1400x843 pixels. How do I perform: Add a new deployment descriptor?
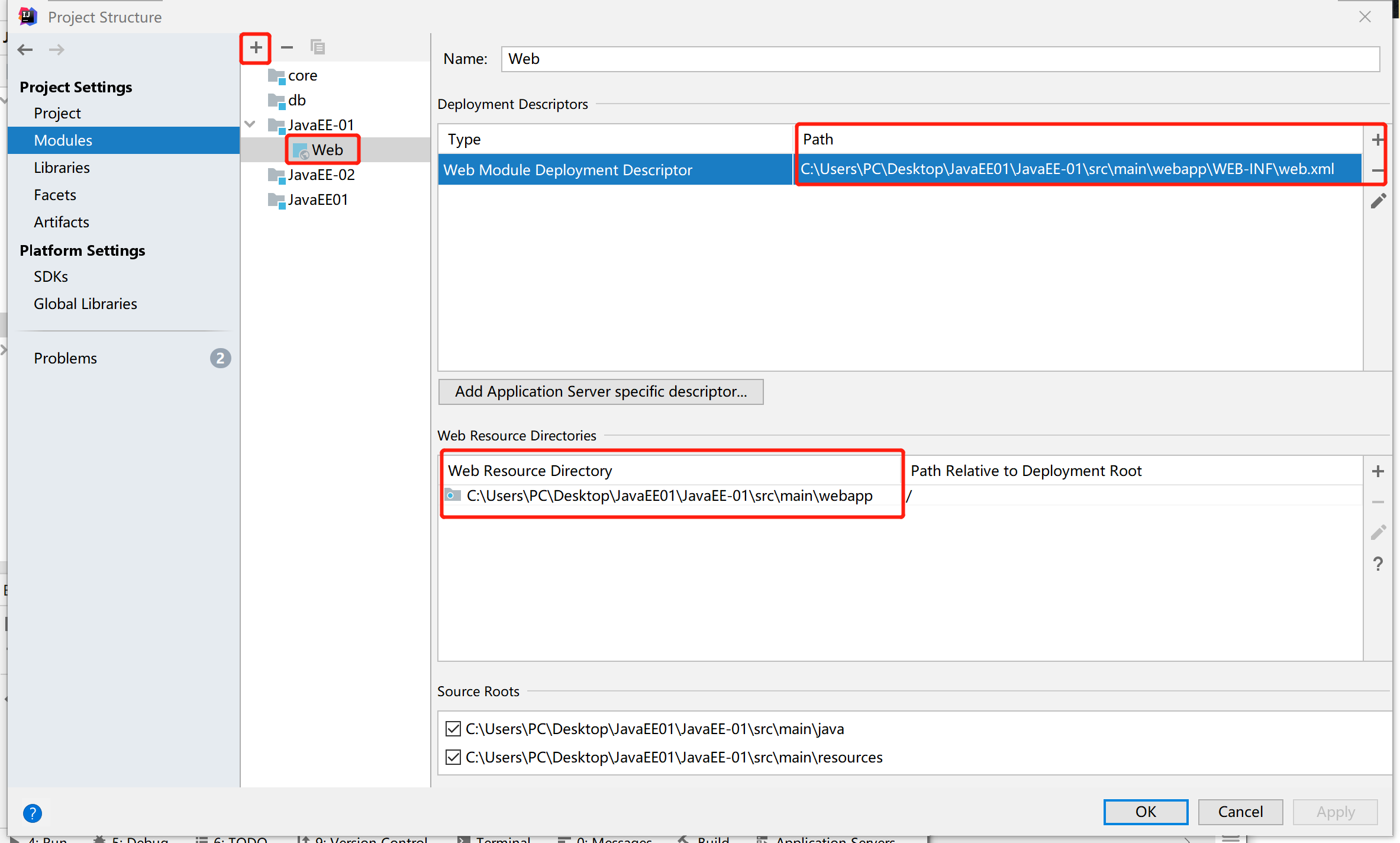coord(1378,140)
